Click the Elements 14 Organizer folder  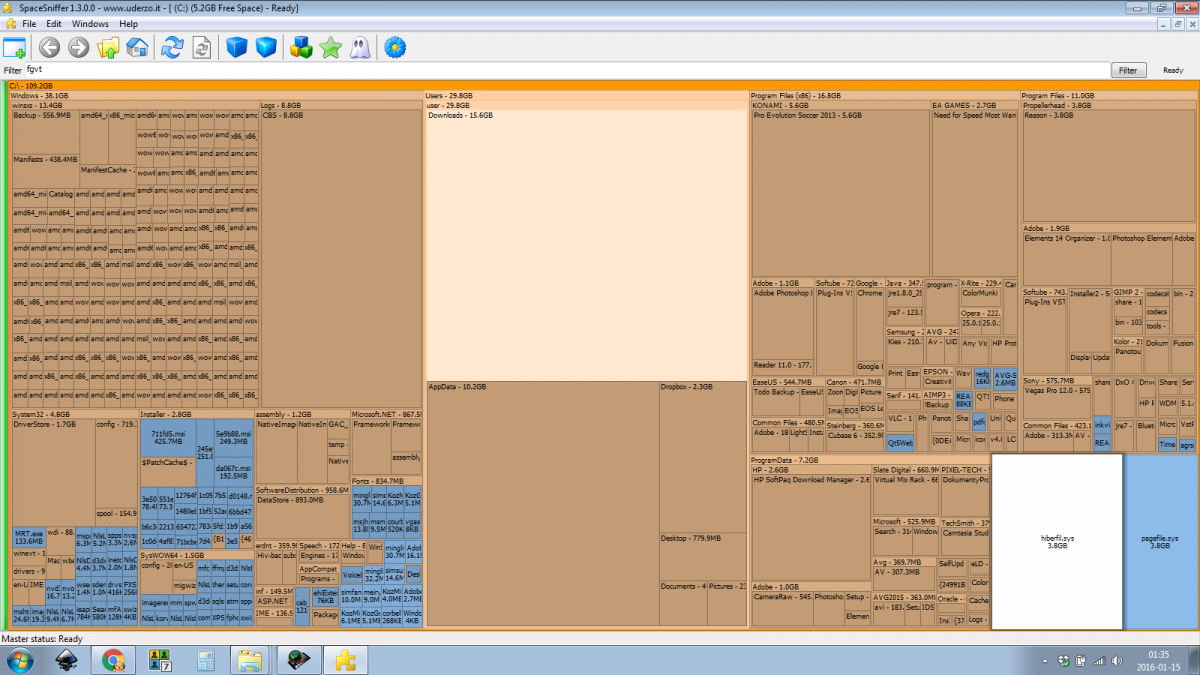point(1066,260)
